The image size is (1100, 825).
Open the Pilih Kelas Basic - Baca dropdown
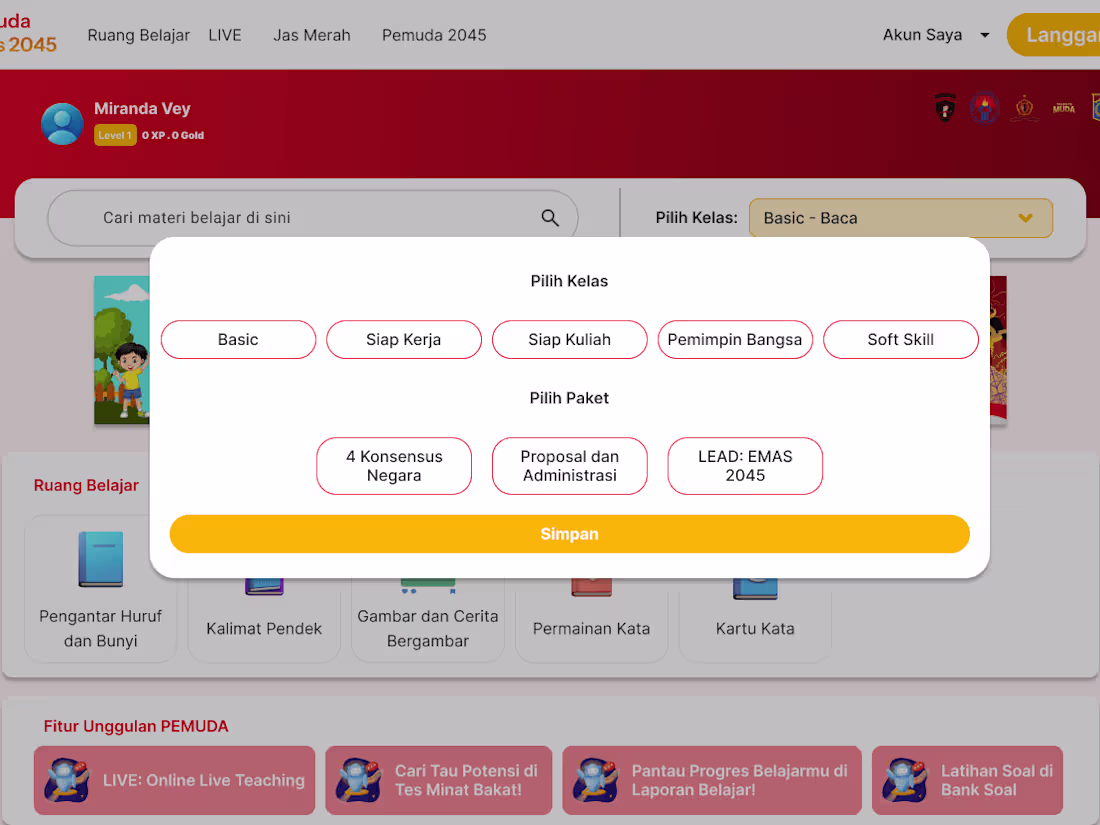pyautogui.click(x=901, y=218)
